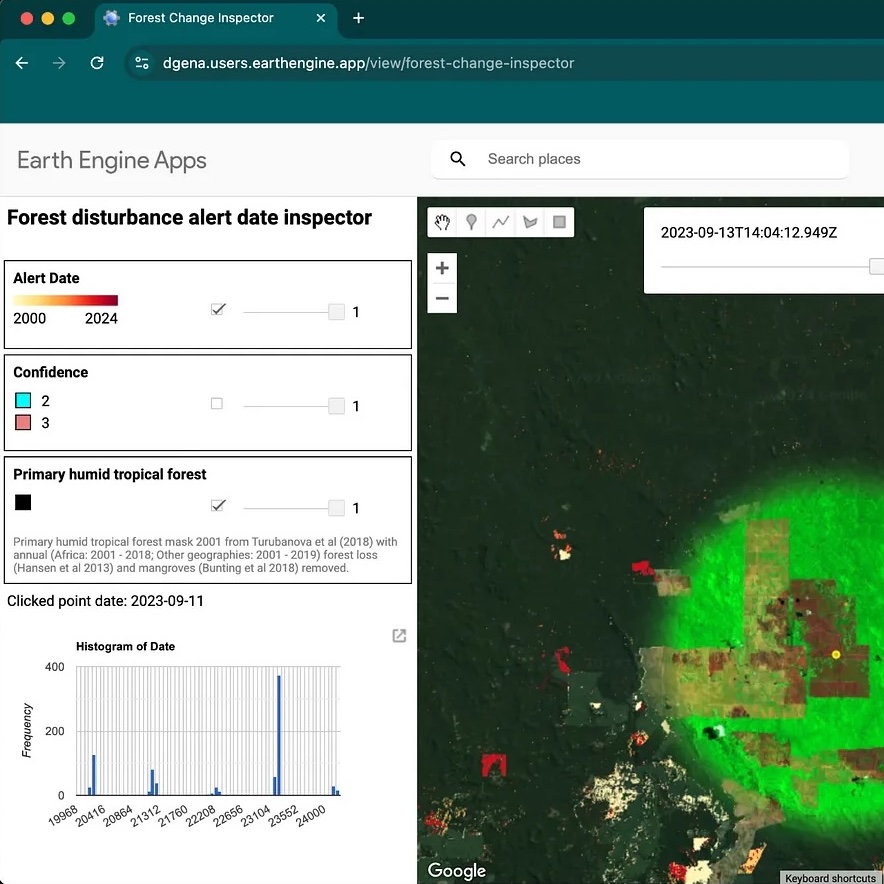This screenshot has width=884, height=884.
Task: Click the timestamp 2023-09-13T14:04:12.949Z label
Action: (x=749, y=232)
